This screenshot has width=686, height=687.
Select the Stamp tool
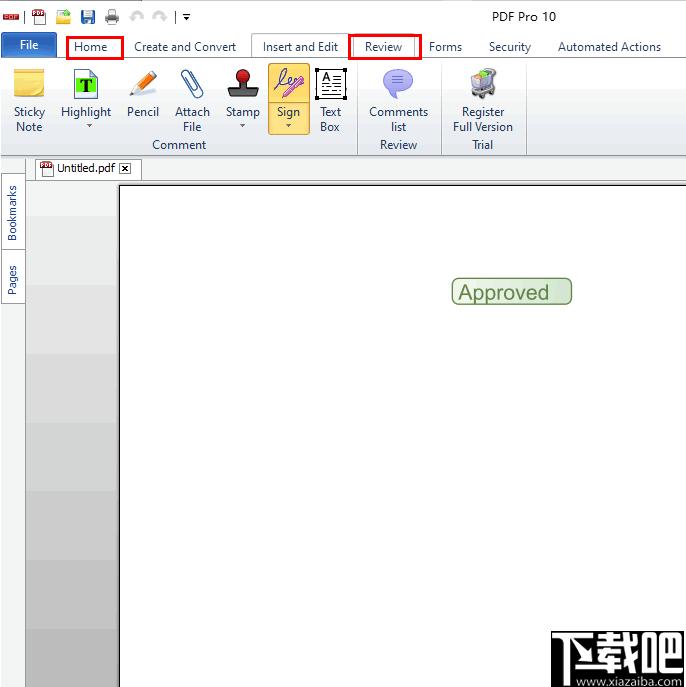click(x=243, y=93)
